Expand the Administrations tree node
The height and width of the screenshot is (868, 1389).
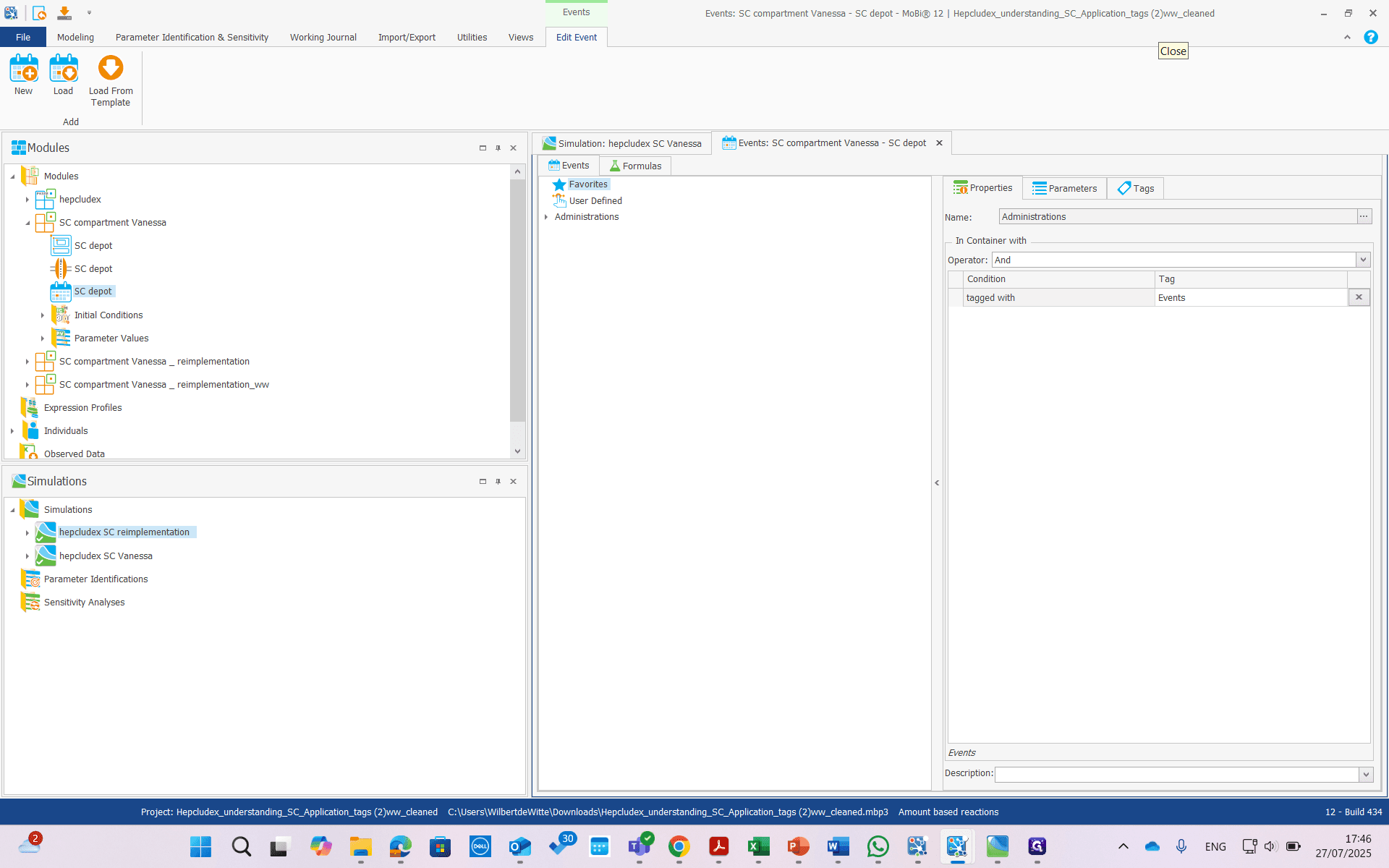coord(546,217)
